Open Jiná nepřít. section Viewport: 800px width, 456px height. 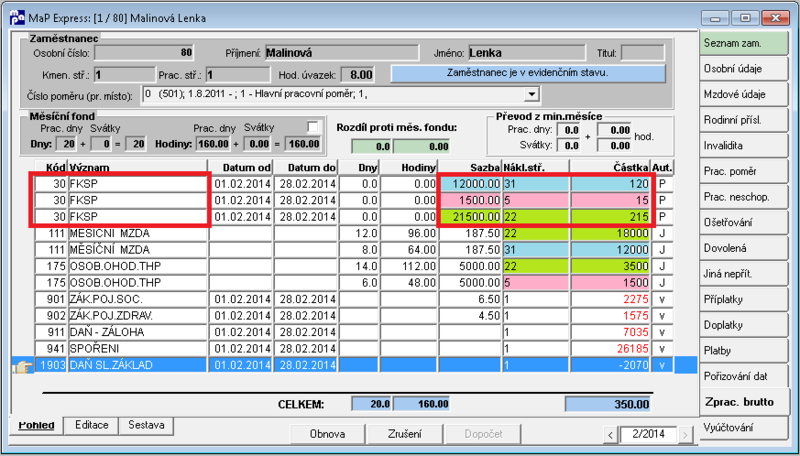coord(744,274)
